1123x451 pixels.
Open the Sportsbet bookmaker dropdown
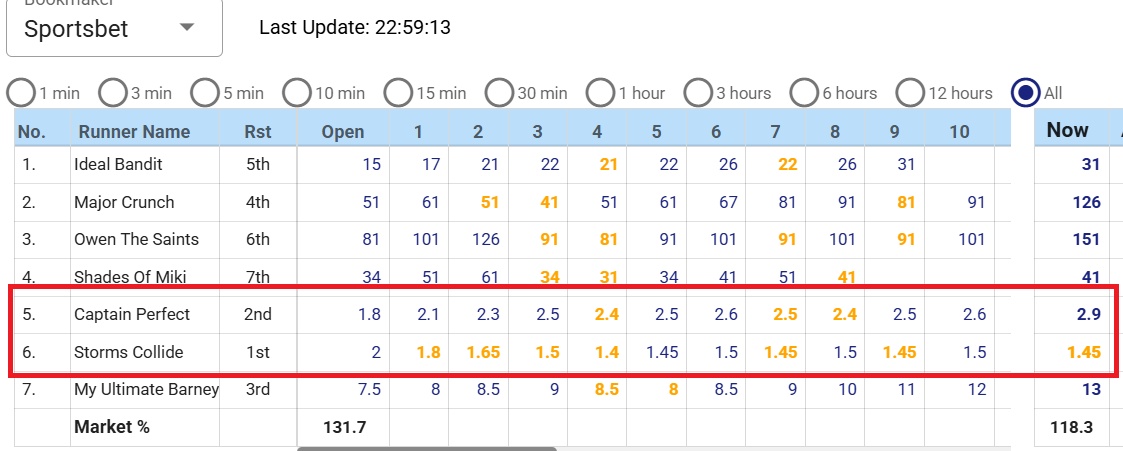114,29
